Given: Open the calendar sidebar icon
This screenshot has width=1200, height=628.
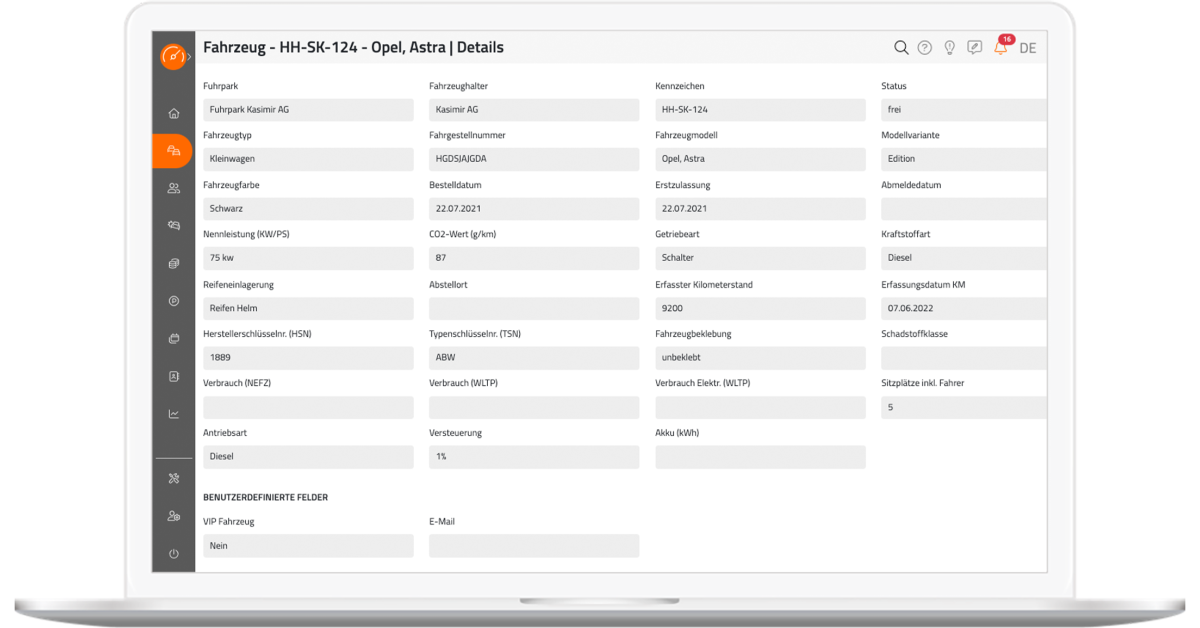Looking at the screenshot, I should coord(174,339).
